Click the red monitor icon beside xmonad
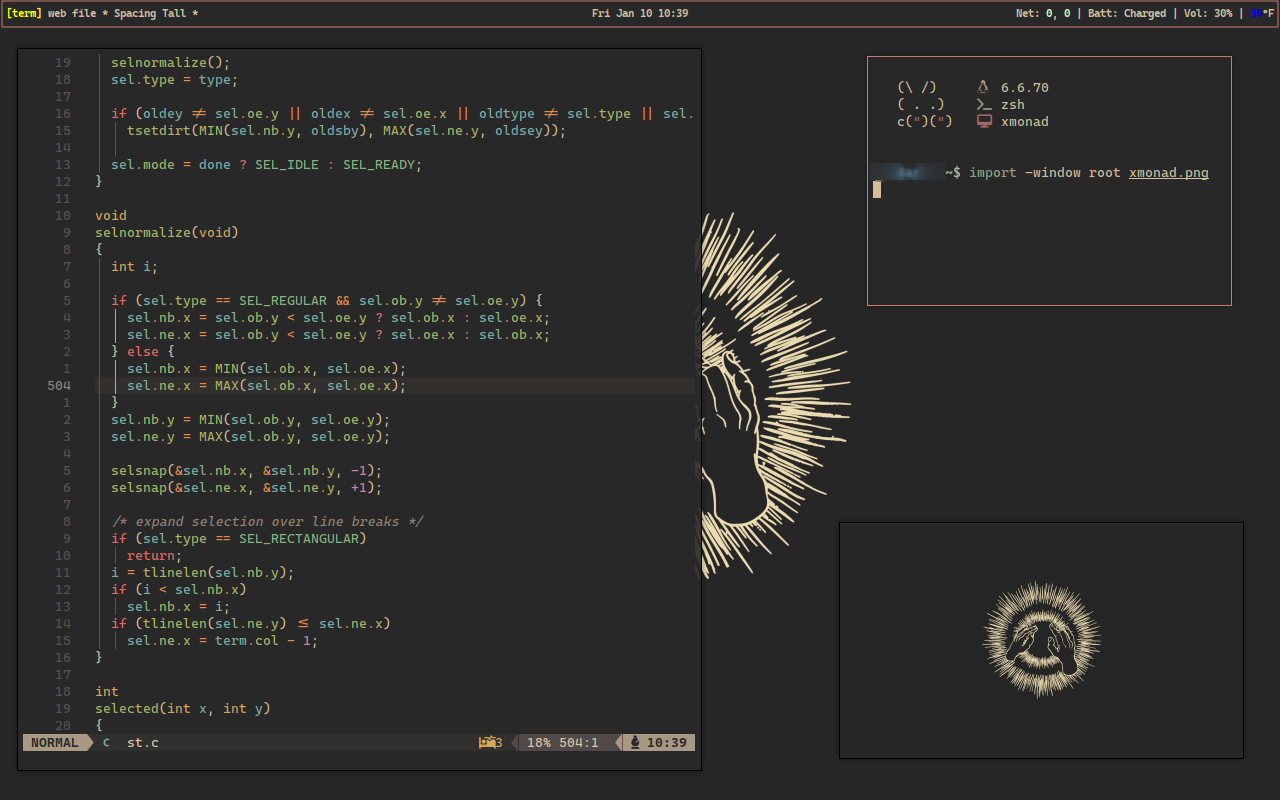This screenshot has height=800, width=1280. click(x=984, y=121)
